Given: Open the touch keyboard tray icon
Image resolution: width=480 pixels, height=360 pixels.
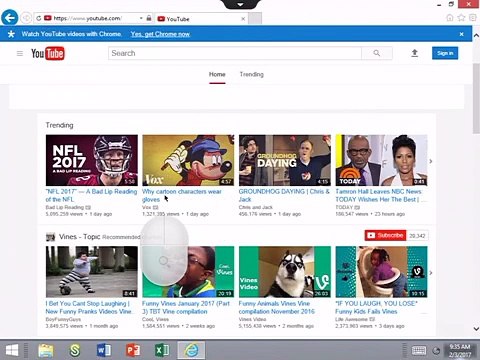Looking at the screenshot, I should [419, 351].
